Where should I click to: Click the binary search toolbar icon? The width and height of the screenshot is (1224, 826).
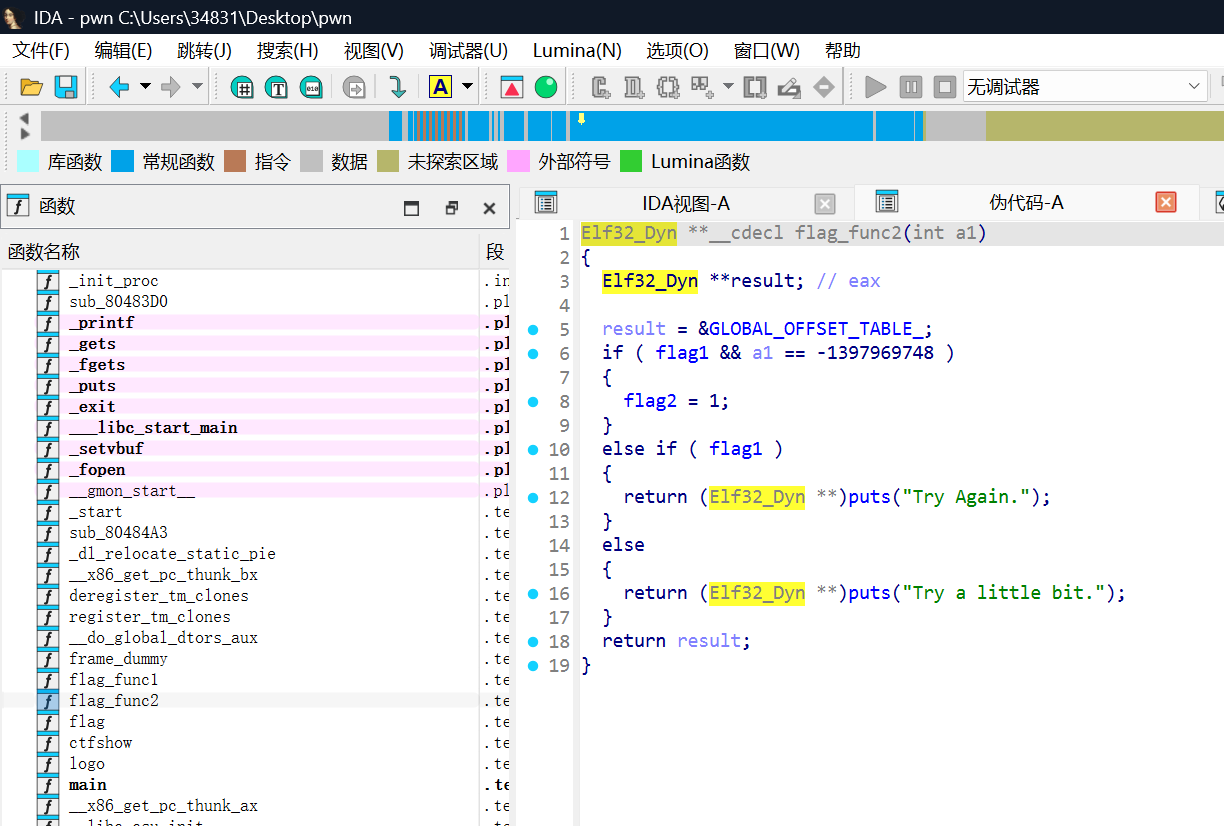tap(312, 87)
